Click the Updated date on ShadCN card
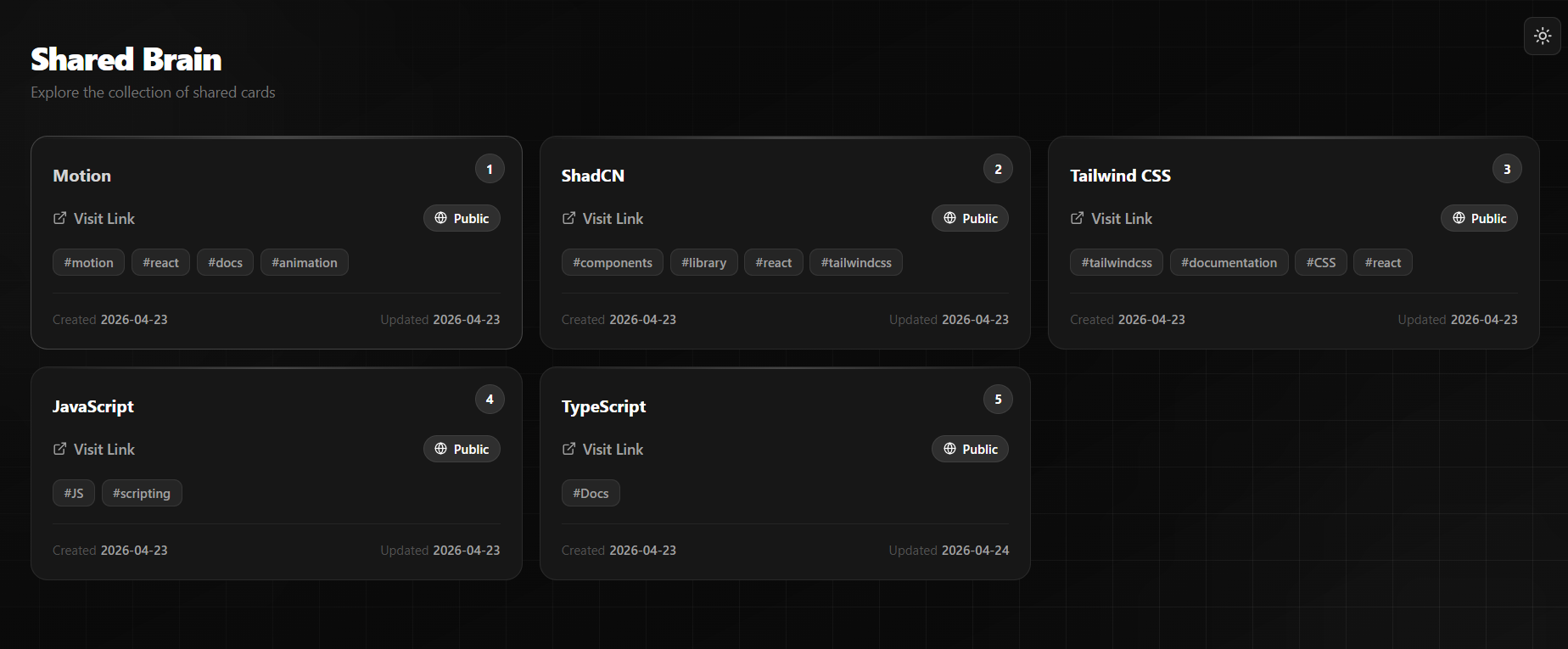The width and height of the screenshot is (1568, 649). pyautogui.click(x=949, y=320)
